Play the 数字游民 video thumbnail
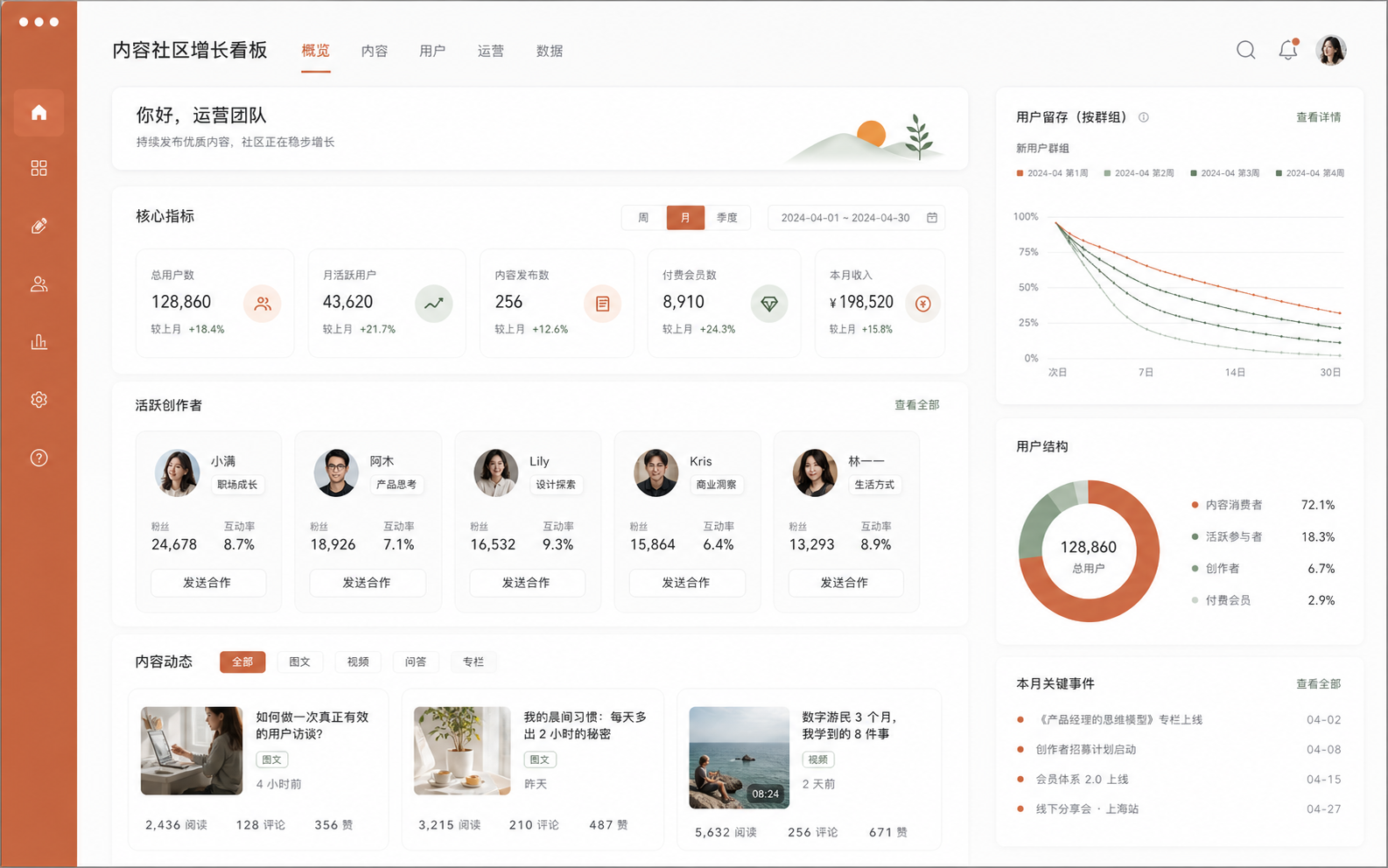 [740, 758]
